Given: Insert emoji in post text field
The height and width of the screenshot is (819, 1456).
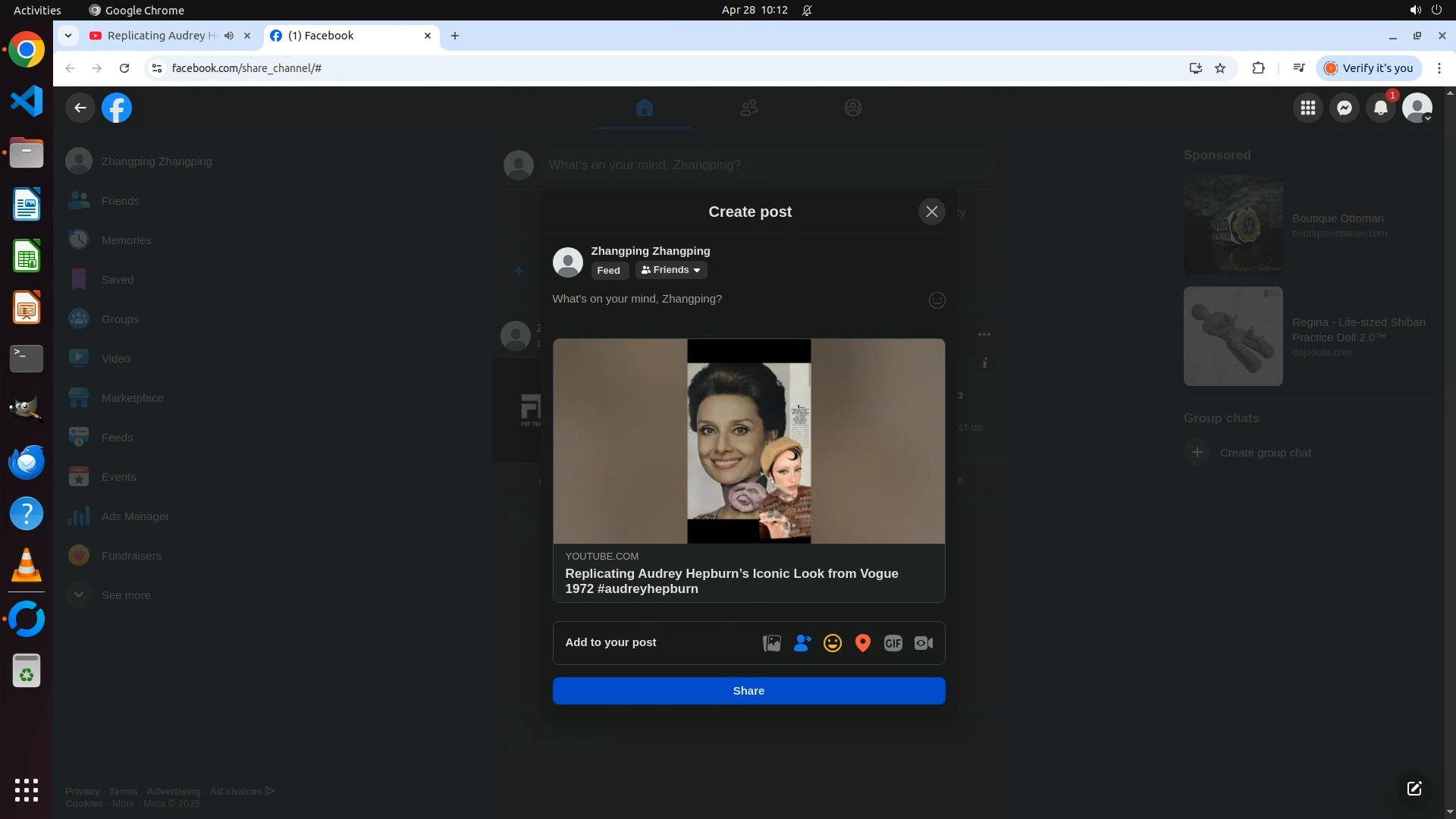Looking at the screenshot, I should point(937,300).
